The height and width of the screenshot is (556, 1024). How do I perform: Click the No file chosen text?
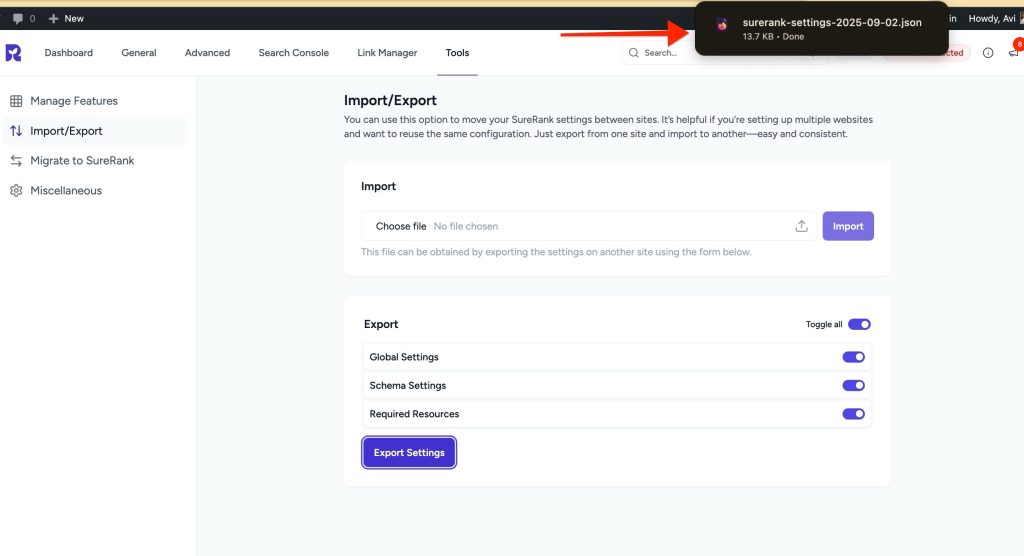point(466,226)
